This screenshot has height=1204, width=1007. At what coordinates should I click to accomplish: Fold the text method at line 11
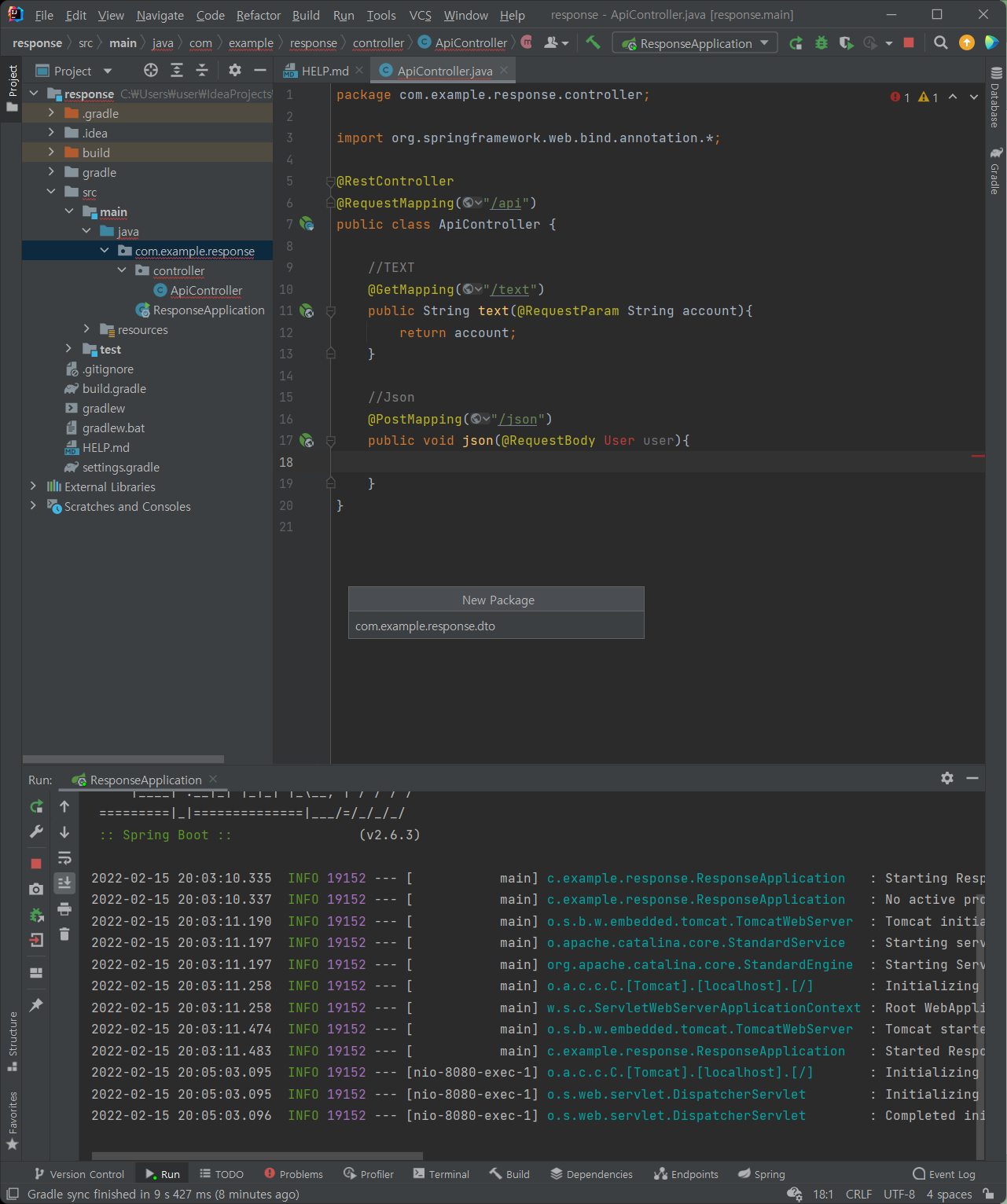pyautogui.click(x=331, y=311)
